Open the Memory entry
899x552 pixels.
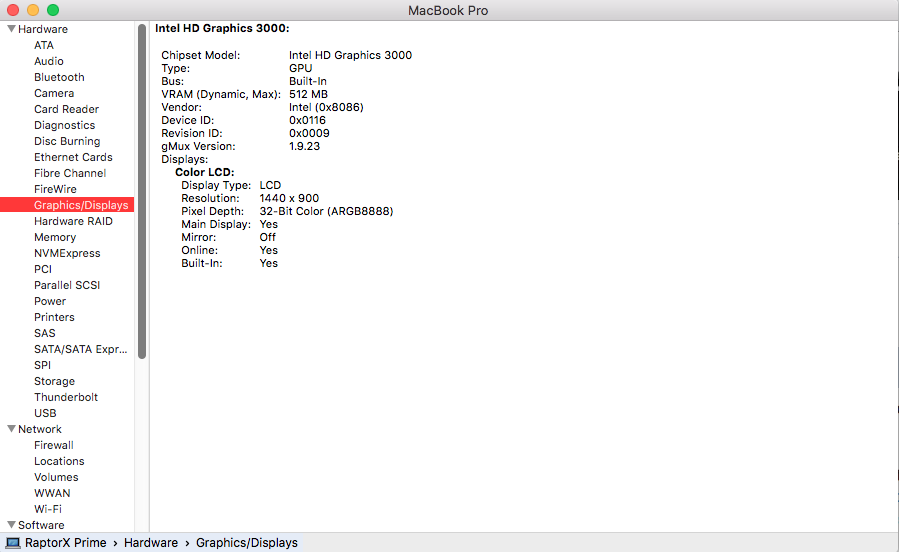coord(55,237)
